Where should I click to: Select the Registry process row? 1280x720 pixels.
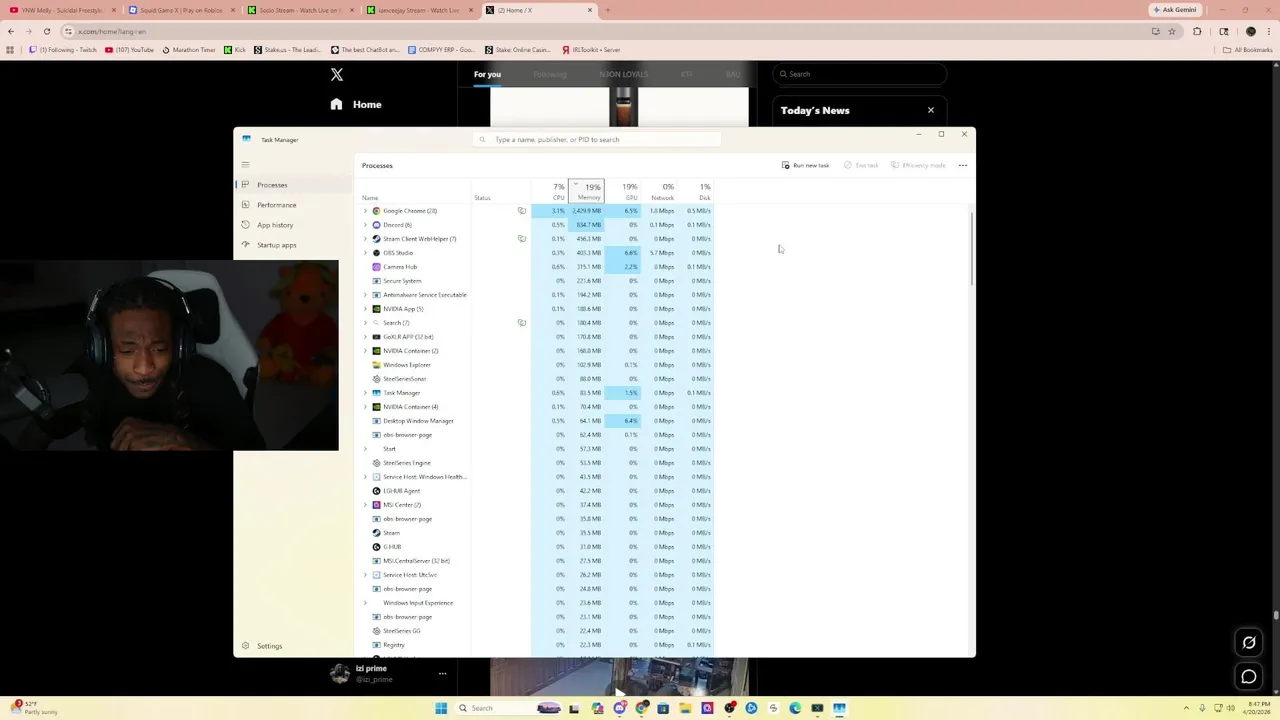coord(536,645)
